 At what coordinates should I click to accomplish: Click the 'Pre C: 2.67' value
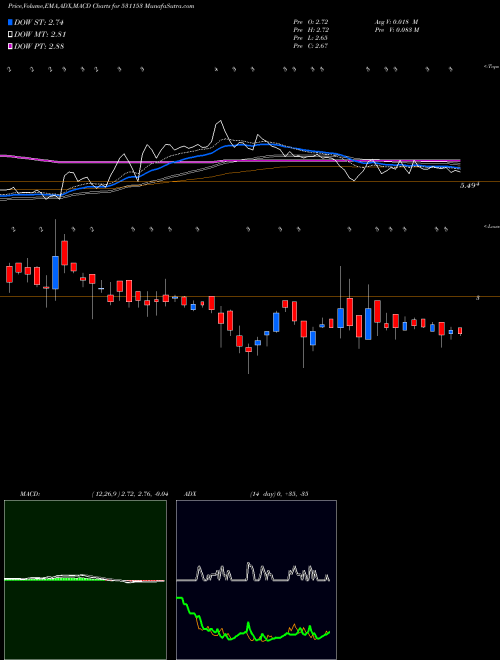coord(311,46)
